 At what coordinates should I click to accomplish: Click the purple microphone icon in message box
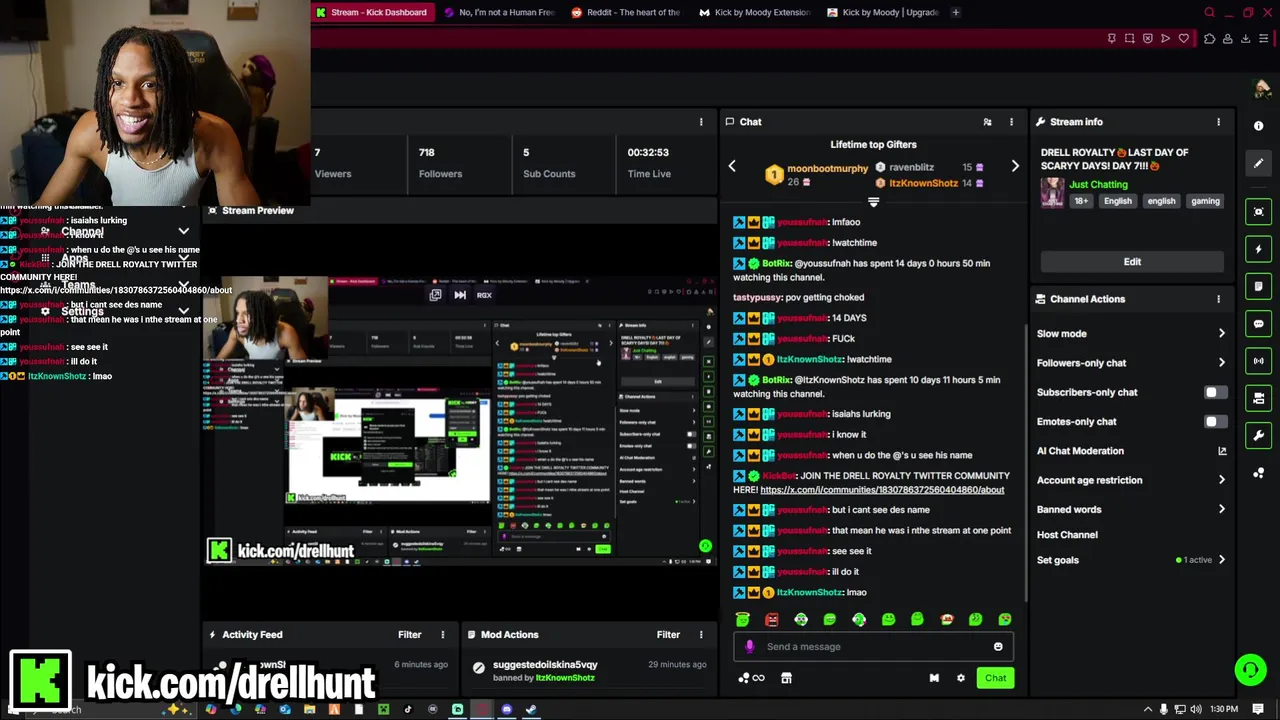[750, 646]
